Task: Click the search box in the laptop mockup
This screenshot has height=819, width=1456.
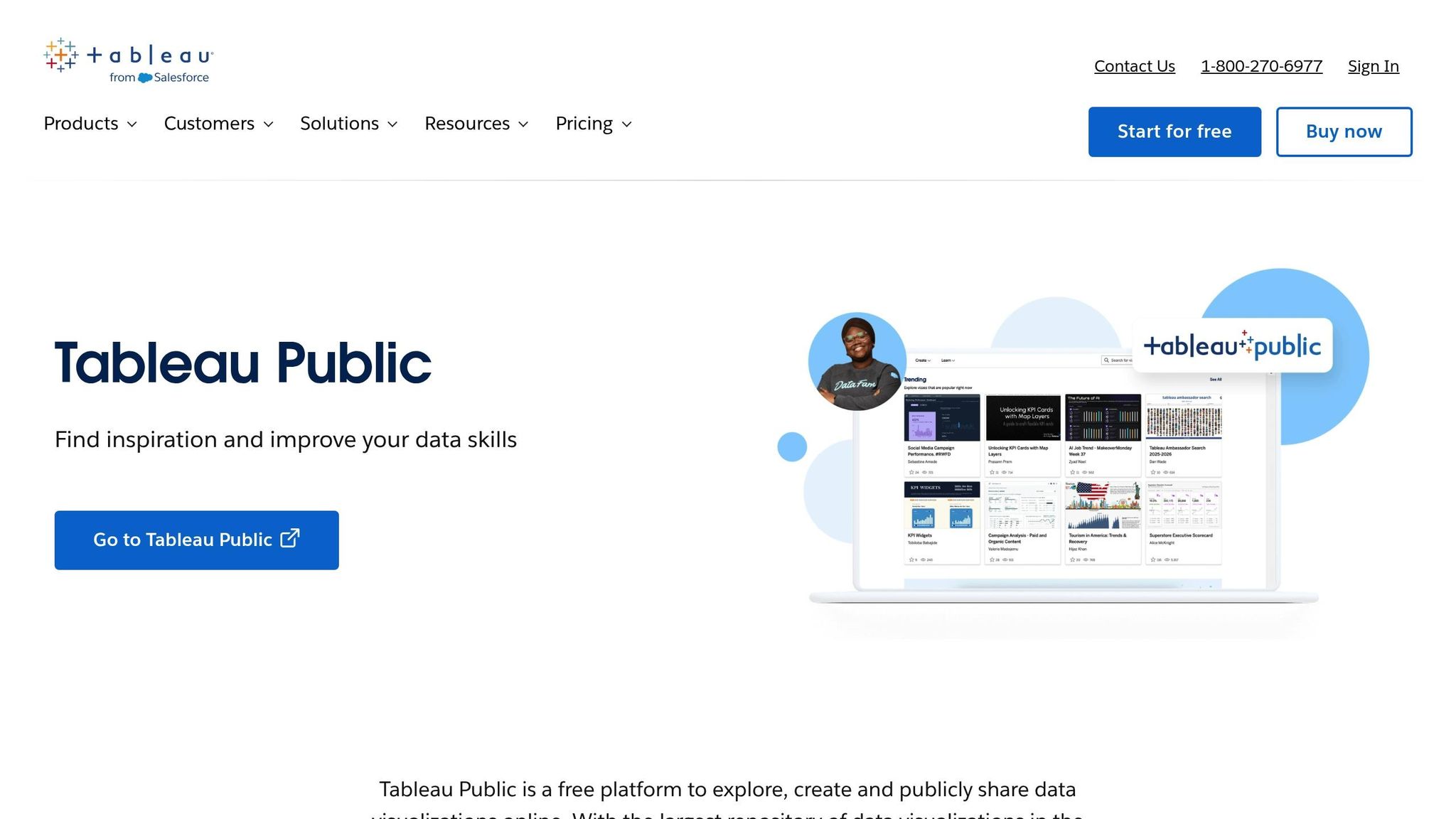Action: (1117, 360)
